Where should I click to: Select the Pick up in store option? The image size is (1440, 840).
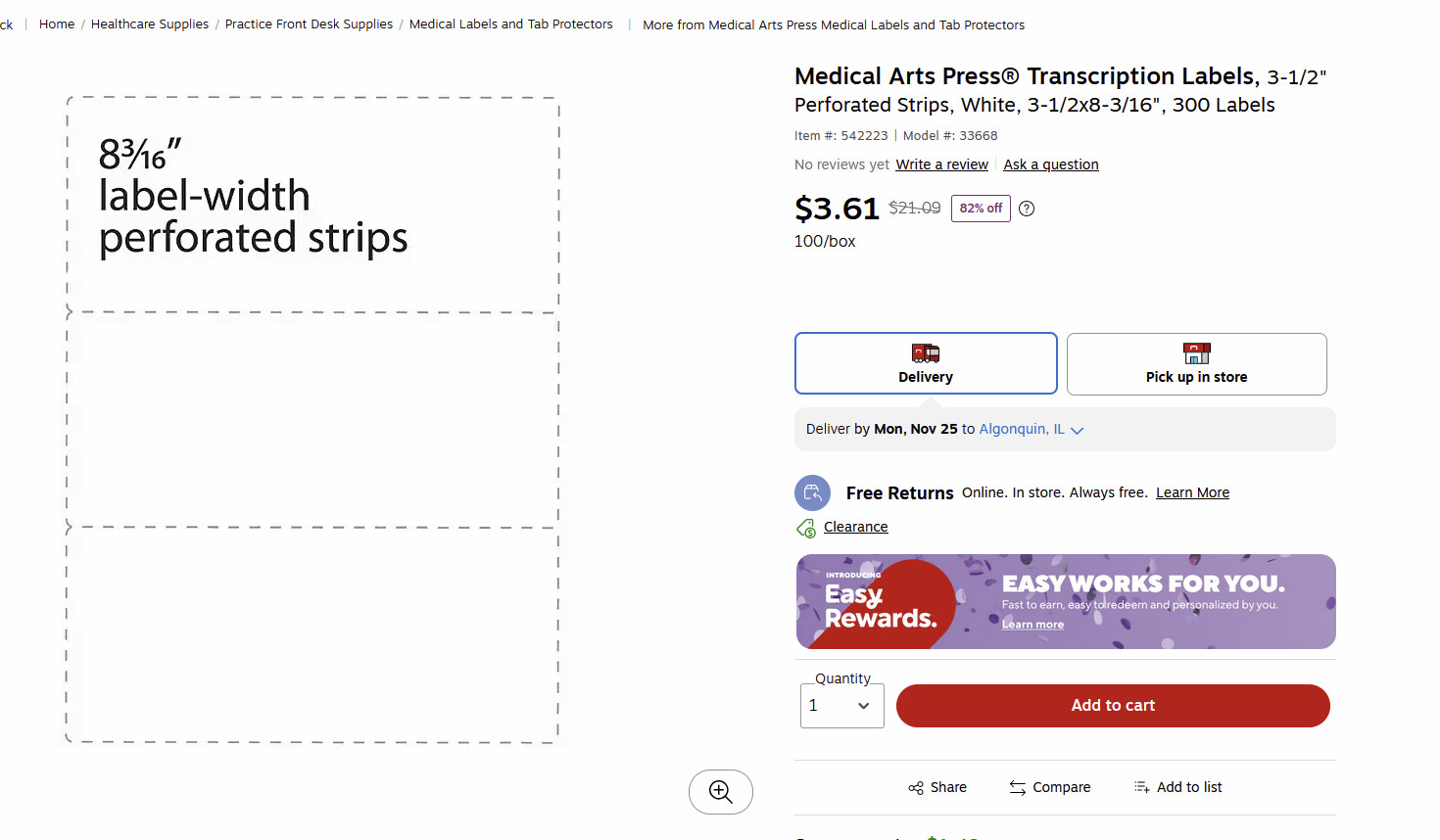tap(1196, 364)
